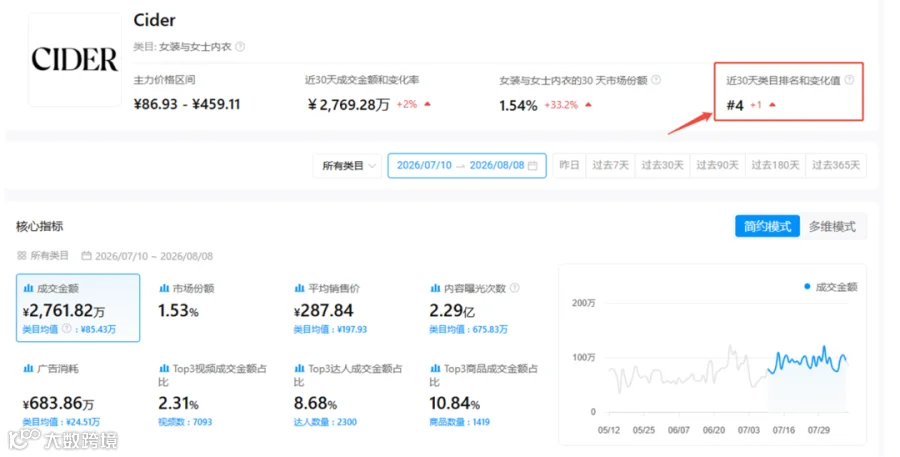The width and height of the screenshot is (900, 457).
Task: Click 类目均值：¥24.51万 under ad spend
Action: click(x=61, y=422)
